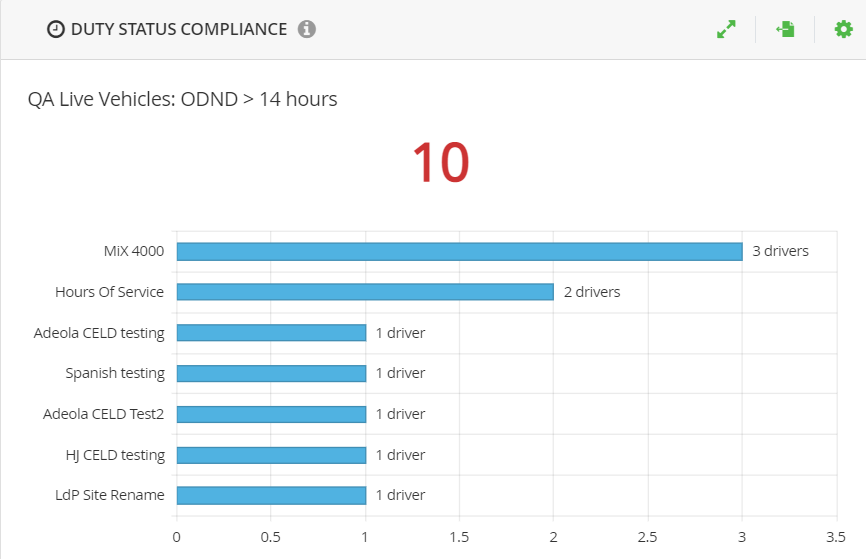
Task: Click the Hours Of Service axis label
Action: 109,292
